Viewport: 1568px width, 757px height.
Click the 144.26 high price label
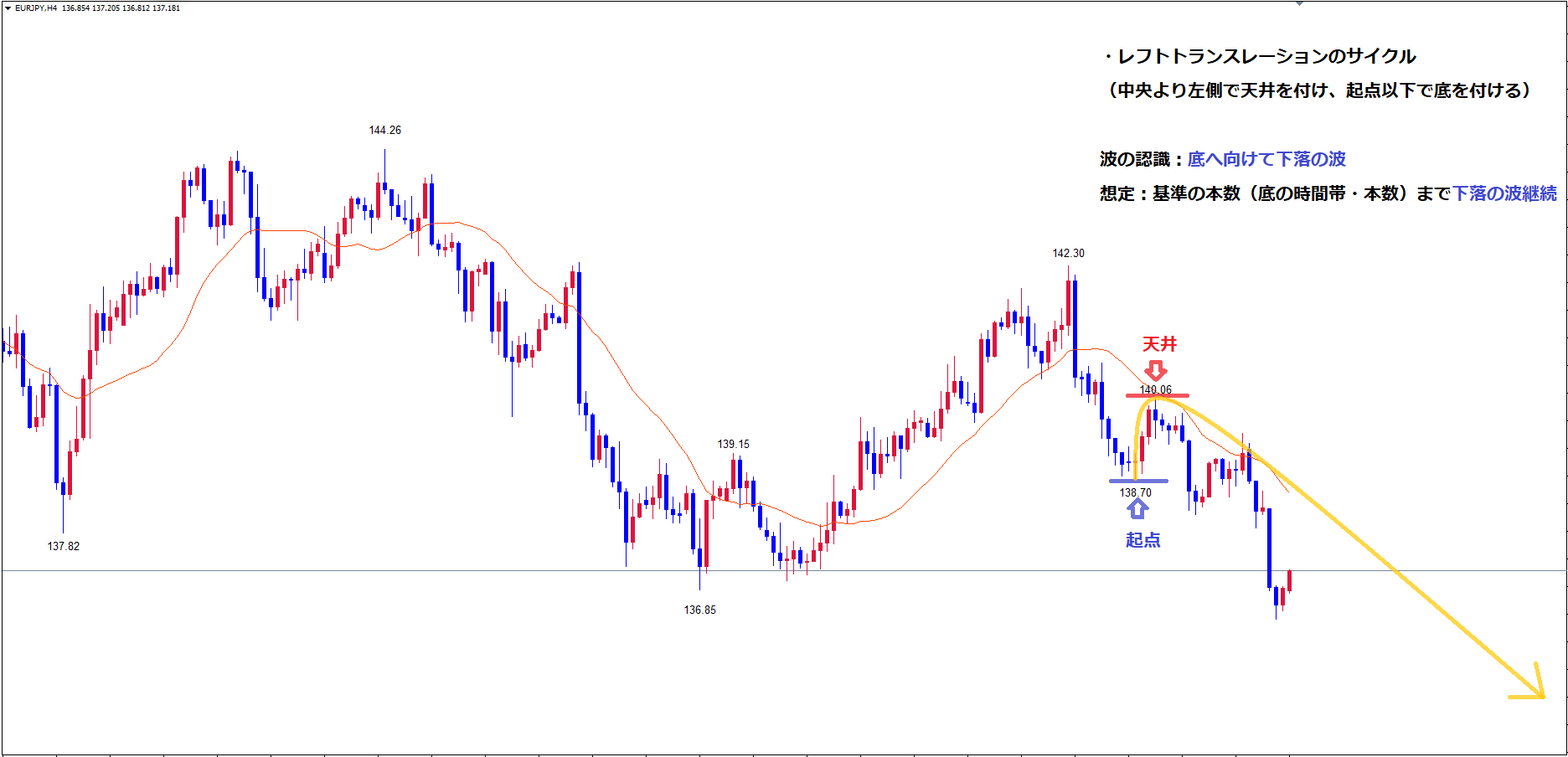point(384,130)
